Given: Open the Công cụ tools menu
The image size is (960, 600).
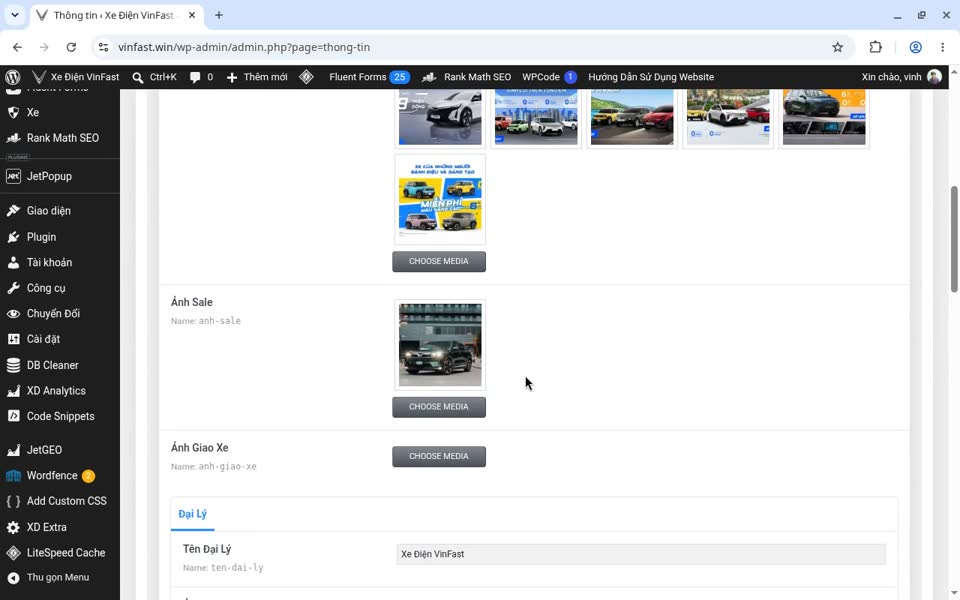Looking at the screenshot, I should click(60, 288).
